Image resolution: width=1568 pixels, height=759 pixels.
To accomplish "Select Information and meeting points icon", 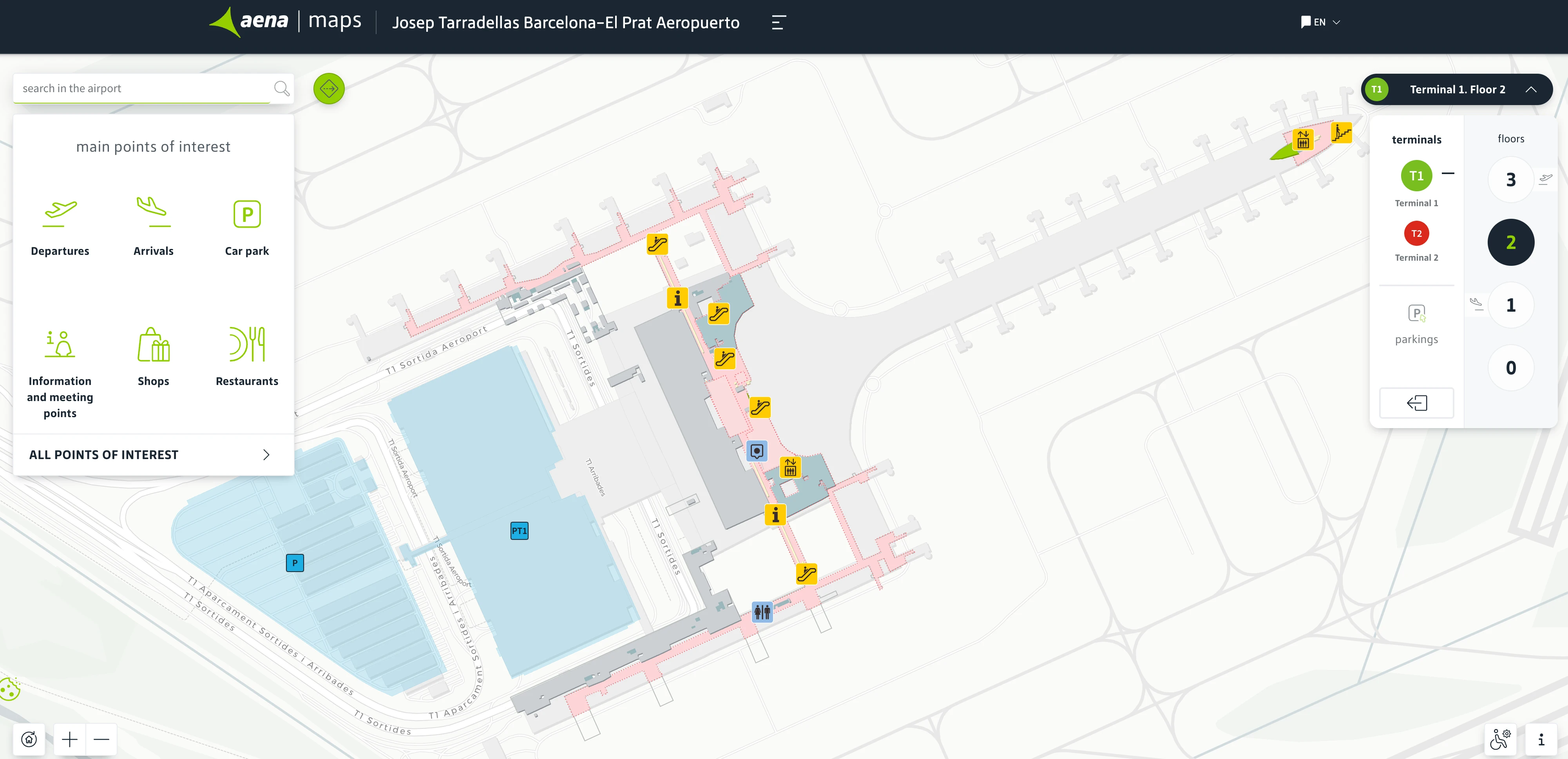I will coord(60,345).
